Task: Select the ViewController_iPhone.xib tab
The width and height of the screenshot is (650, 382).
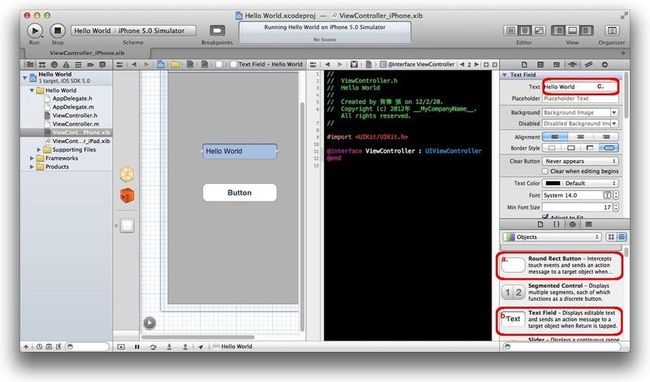Action: click(x=87, y=53)
